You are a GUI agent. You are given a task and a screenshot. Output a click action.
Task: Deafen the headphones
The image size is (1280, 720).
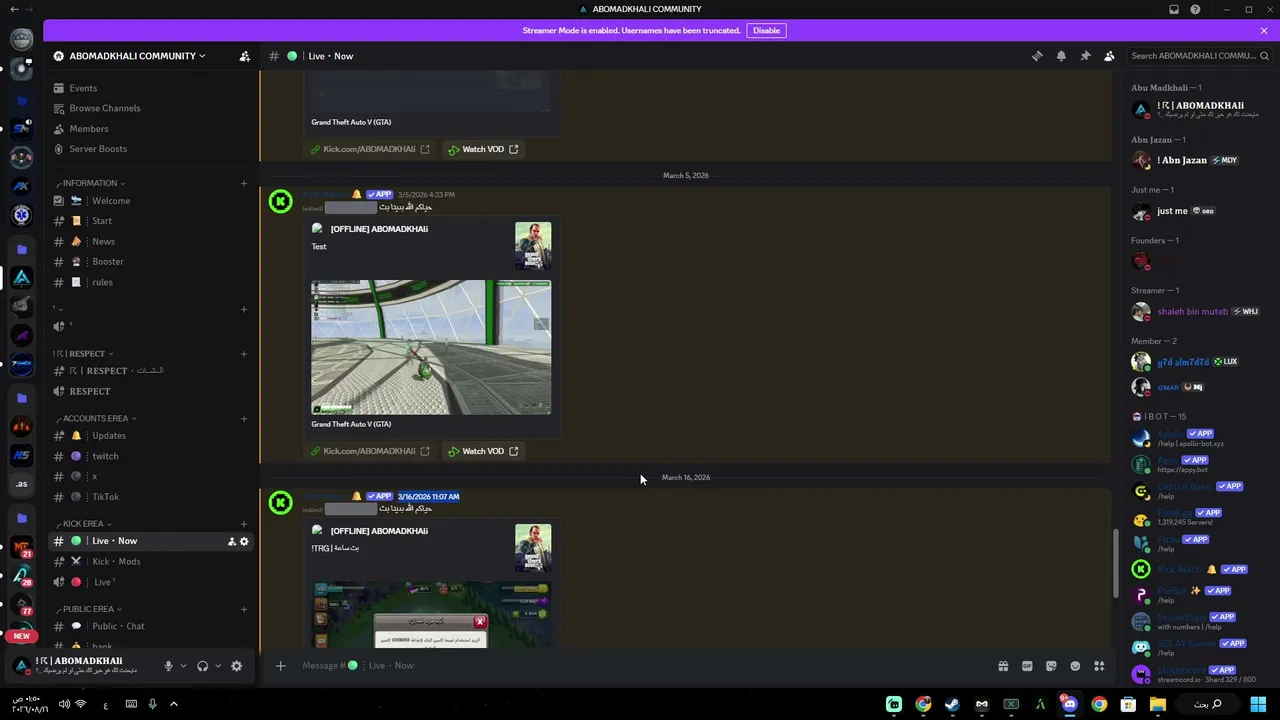pyautogui.click(x=202, y=666)
